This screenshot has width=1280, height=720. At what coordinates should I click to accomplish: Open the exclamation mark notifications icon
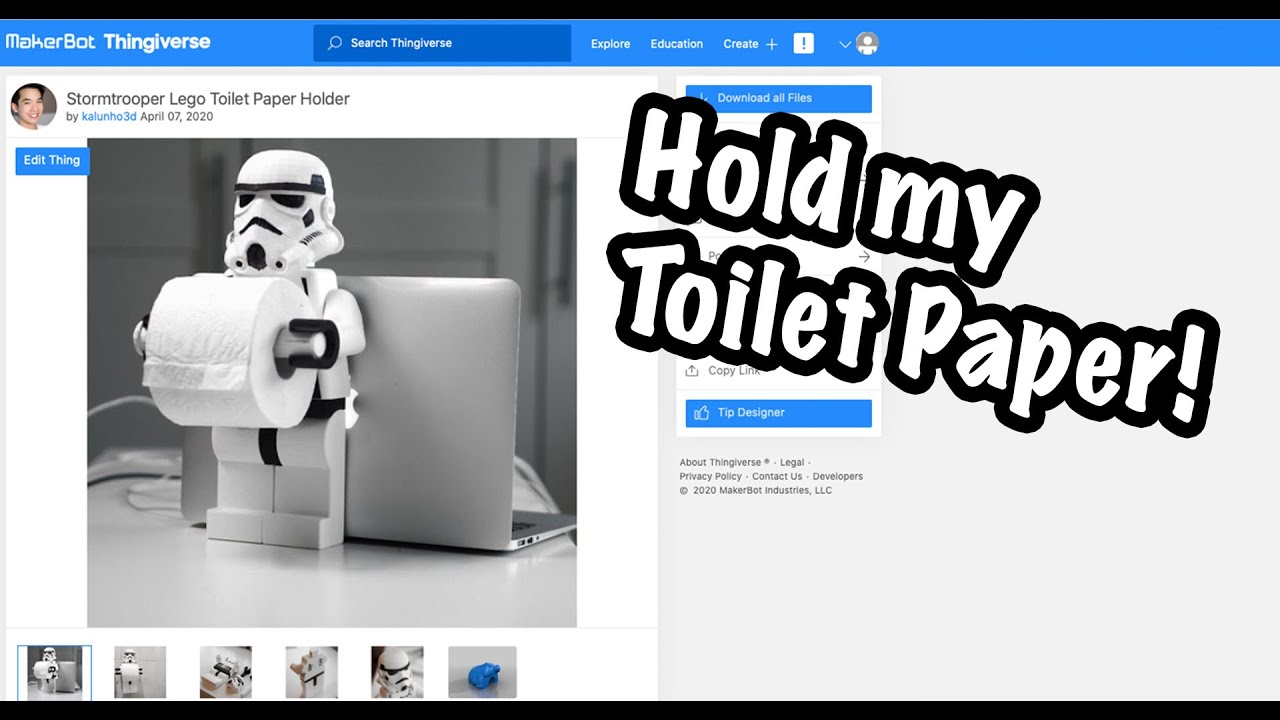[x=804, y=43]
